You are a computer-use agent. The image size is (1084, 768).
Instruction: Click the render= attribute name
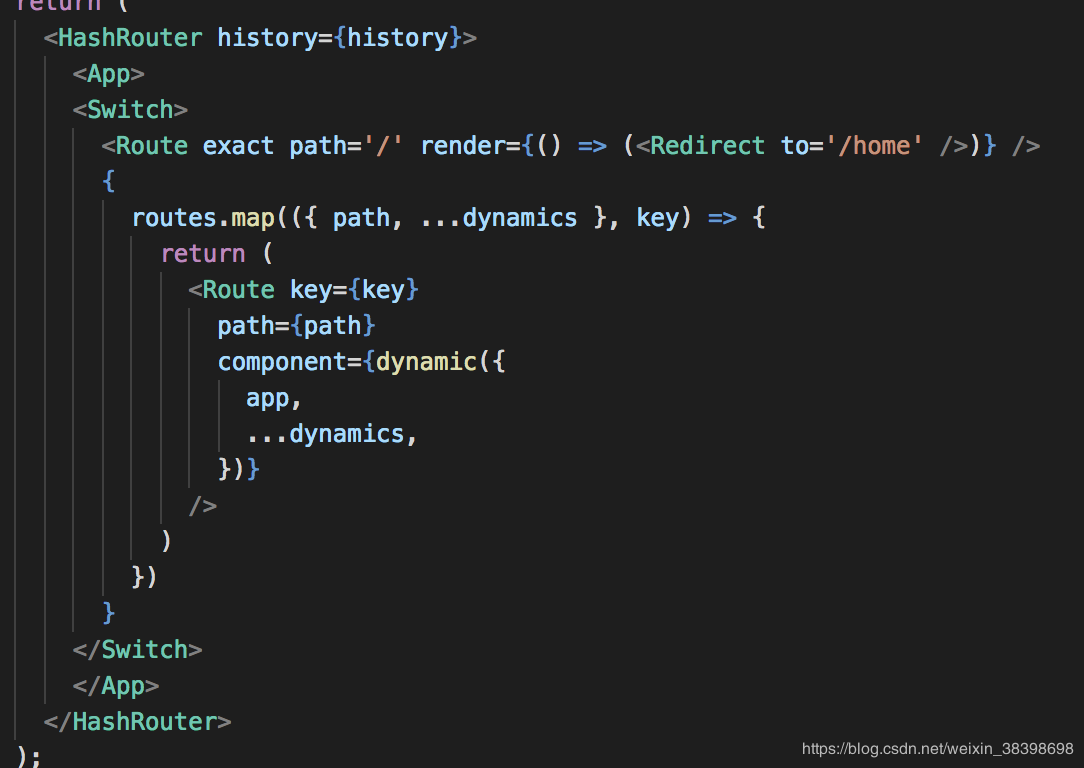pos(469,146)
